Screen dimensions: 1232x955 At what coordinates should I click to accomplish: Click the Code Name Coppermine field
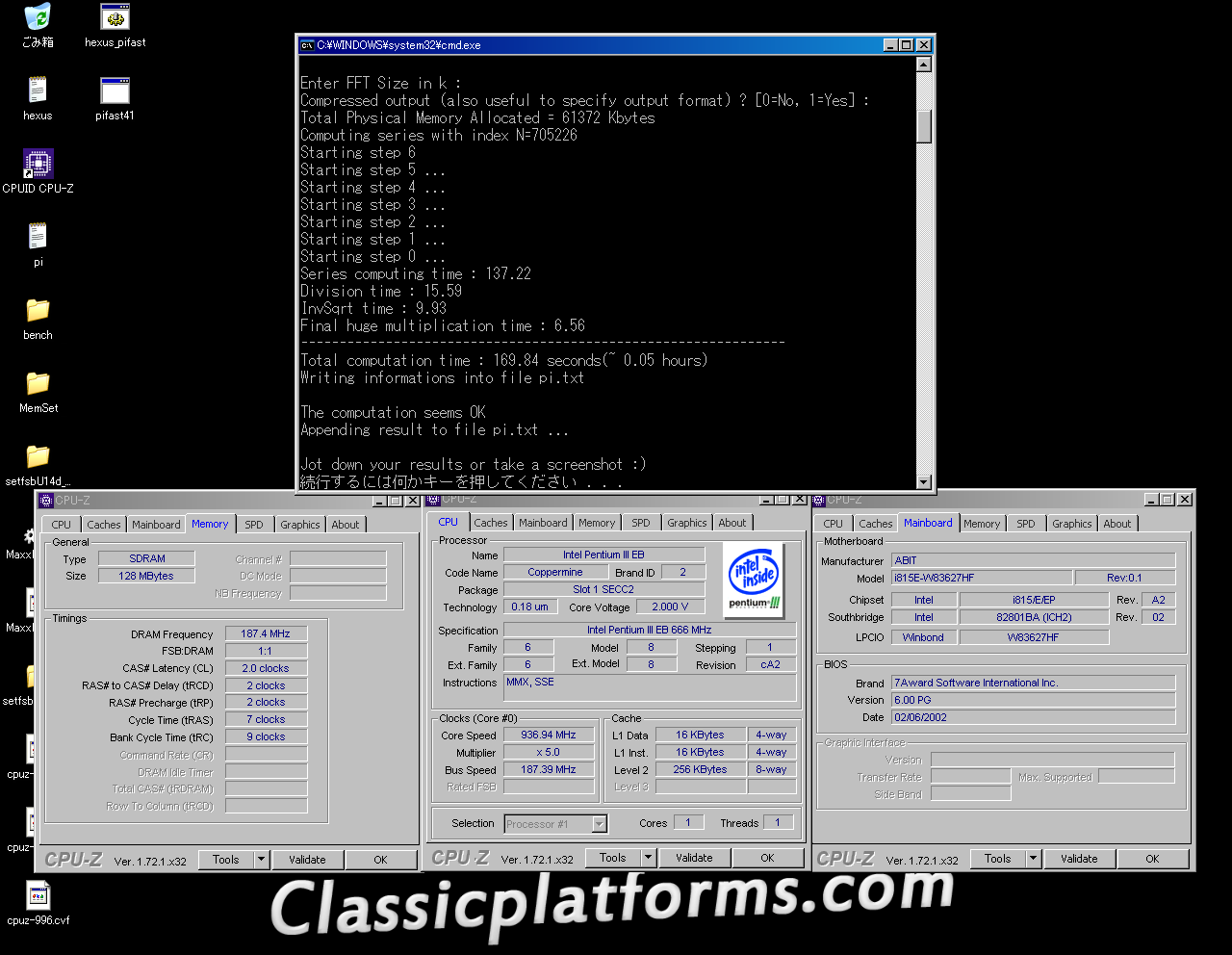click(x=555, y=572)
